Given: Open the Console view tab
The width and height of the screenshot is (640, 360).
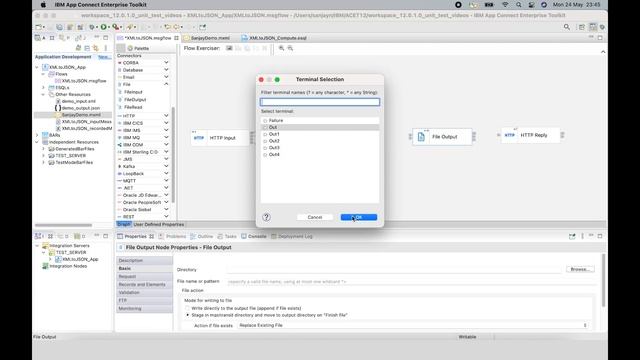Looking at the screenshot, I should (254, 236).
